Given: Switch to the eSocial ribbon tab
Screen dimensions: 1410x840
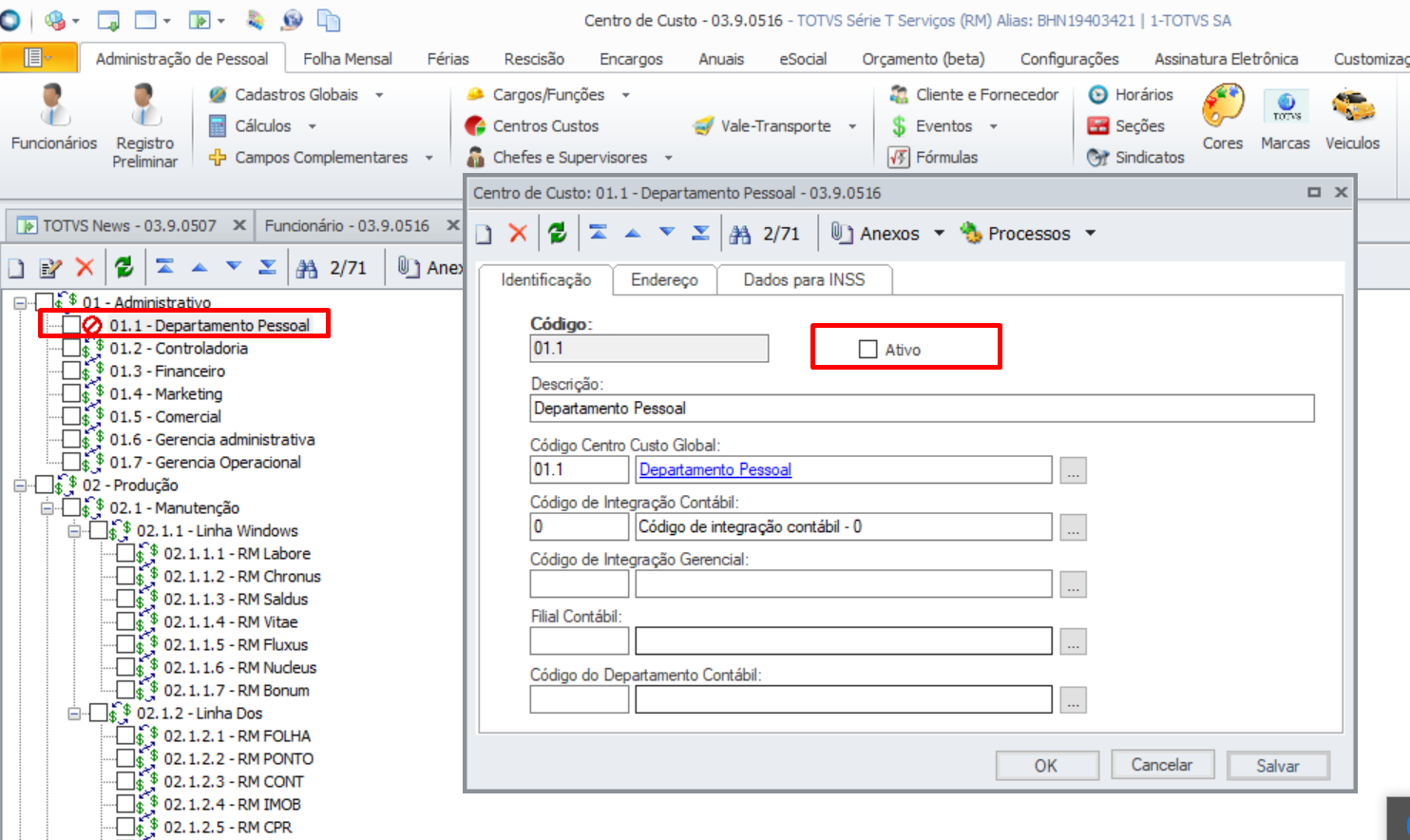Looking at the screenshot, I should [803, 59].
